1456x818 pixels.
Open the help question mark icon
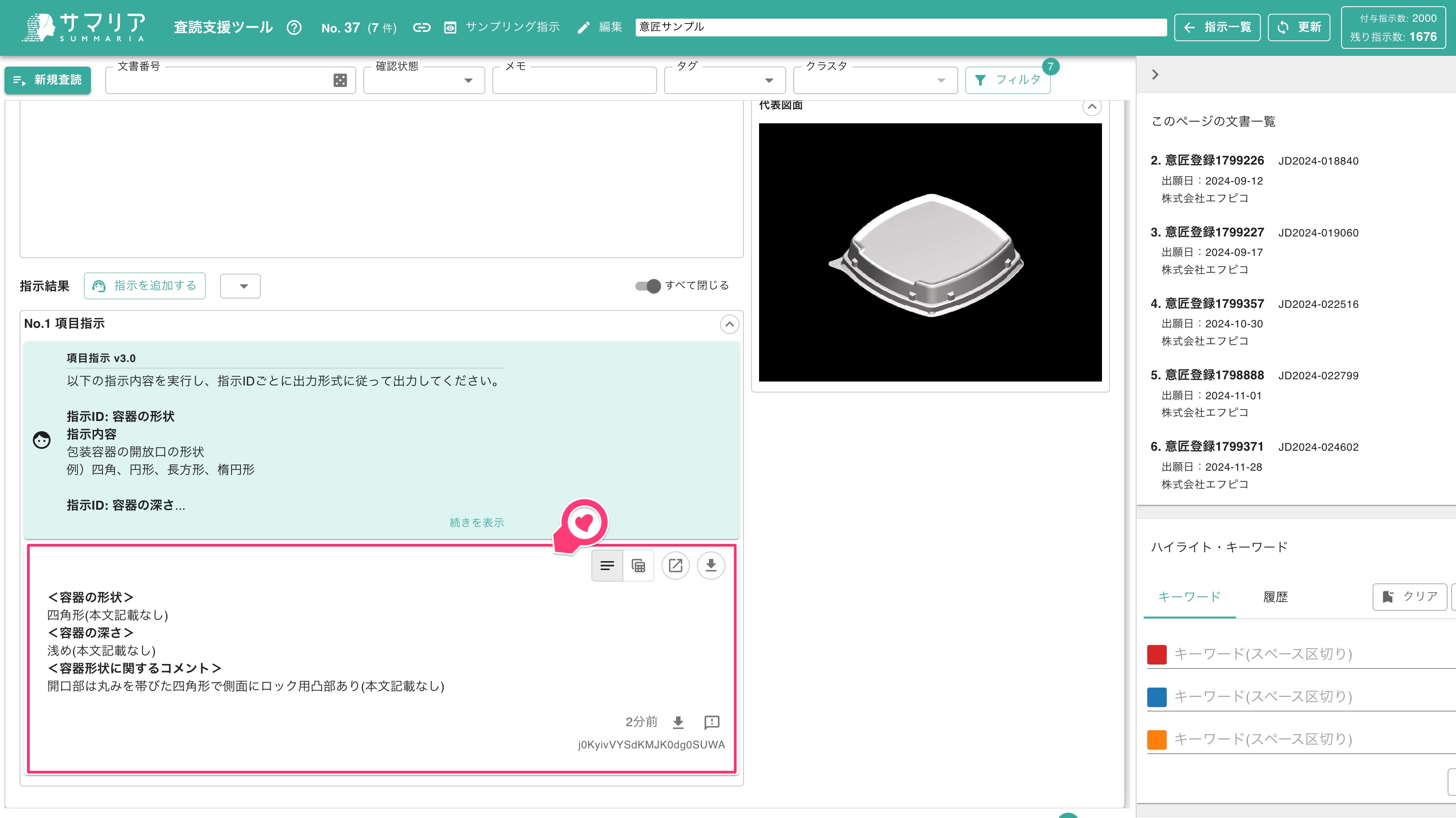click(x=294, y=27)
